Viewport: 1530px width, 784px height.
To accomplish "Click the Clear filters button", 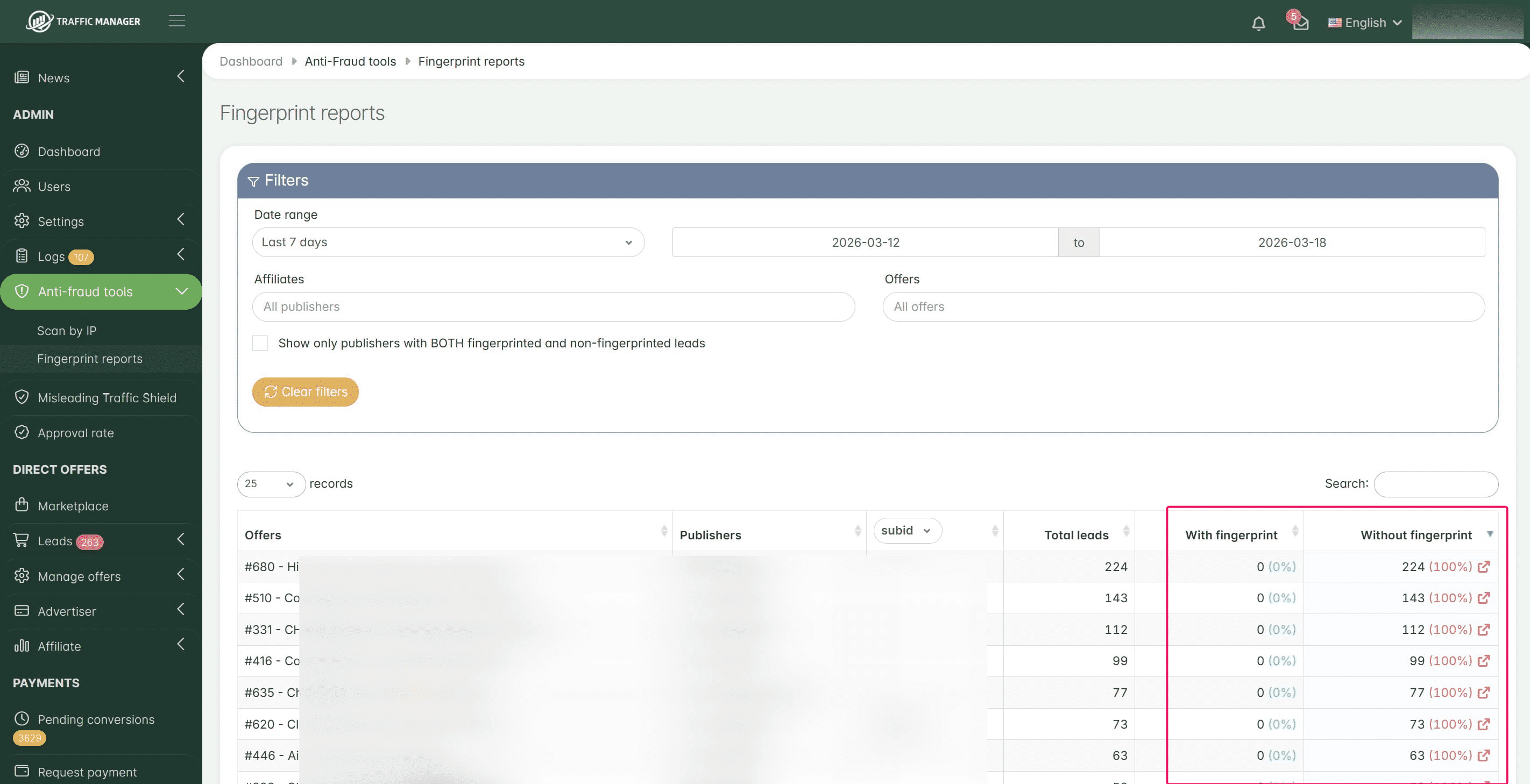I will click(305, 391).
